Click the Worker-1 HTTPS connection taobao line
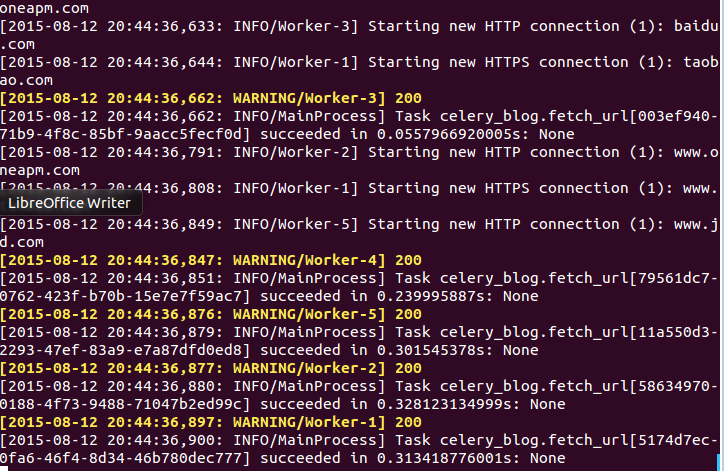 tap(360, 62)
